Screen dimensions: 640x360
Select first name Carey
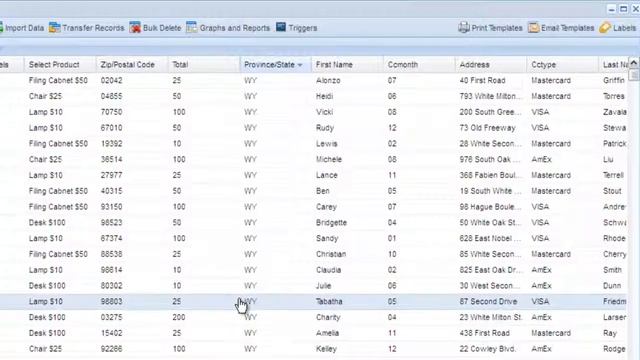pos(326,207)
